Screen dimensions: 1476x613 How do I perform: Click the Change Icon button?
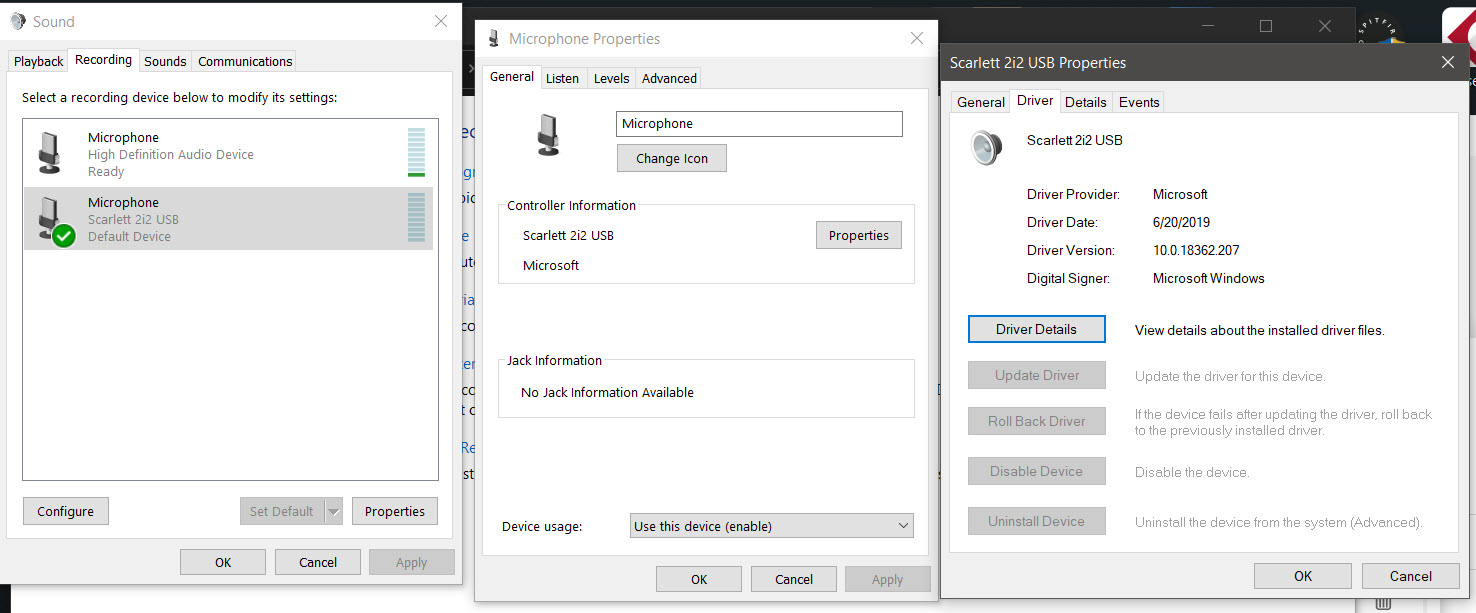click(x=672, y=158)
